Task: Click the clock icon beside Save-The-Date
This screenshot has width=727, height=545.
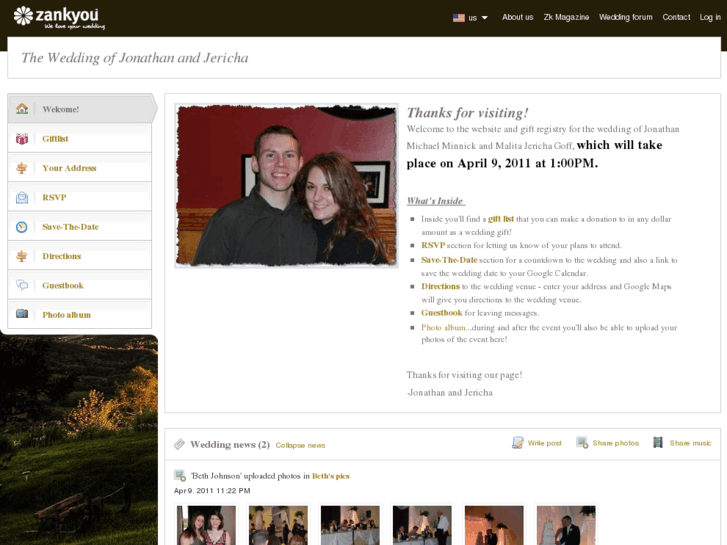Action: [x=22, y=227]
